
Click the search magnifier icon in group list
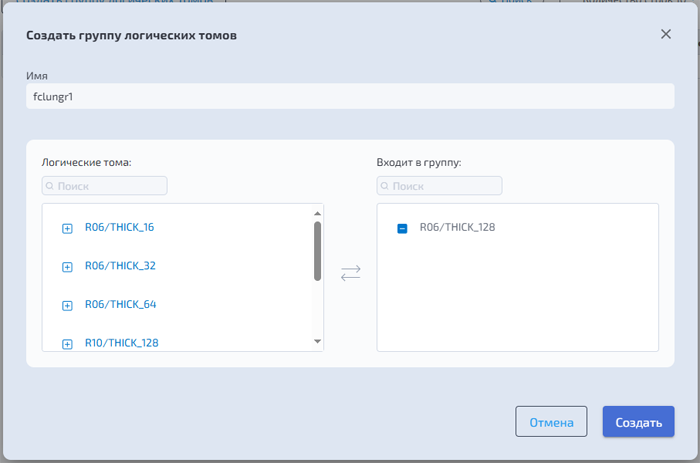point(384,186)
